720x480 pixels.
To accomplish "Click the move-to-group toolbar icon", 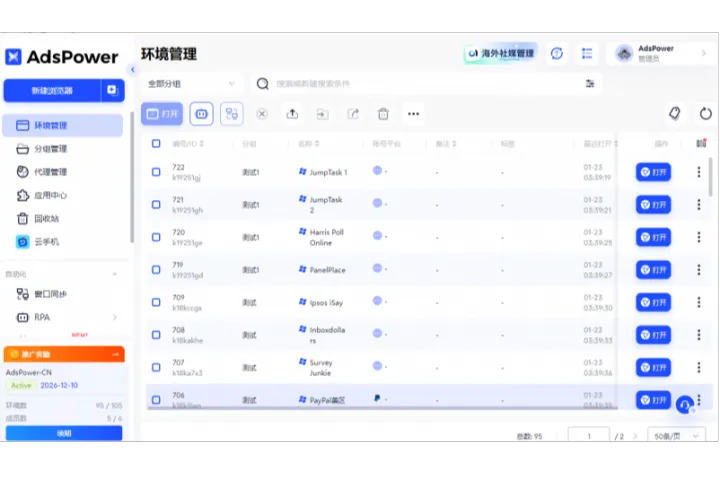I will pyautogui.click(x=322, y=113).
